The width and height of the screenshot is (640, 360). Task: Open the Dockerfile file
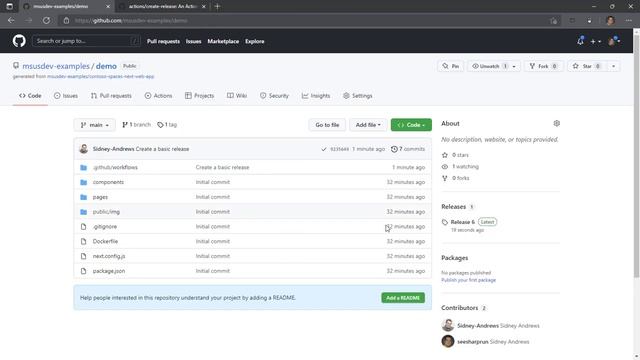(105, 241)
